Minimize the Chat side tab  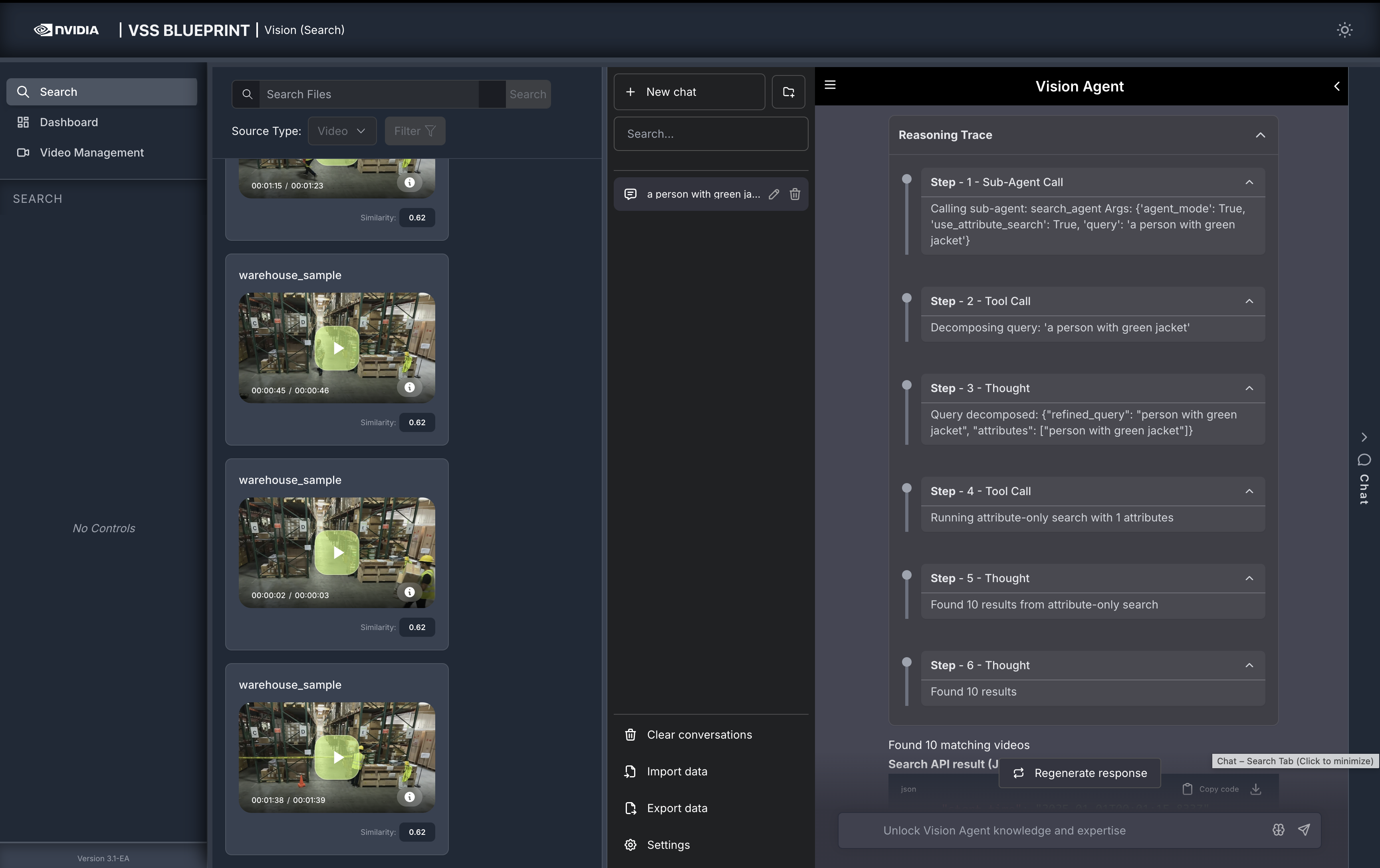click(x=1364, y=470)
